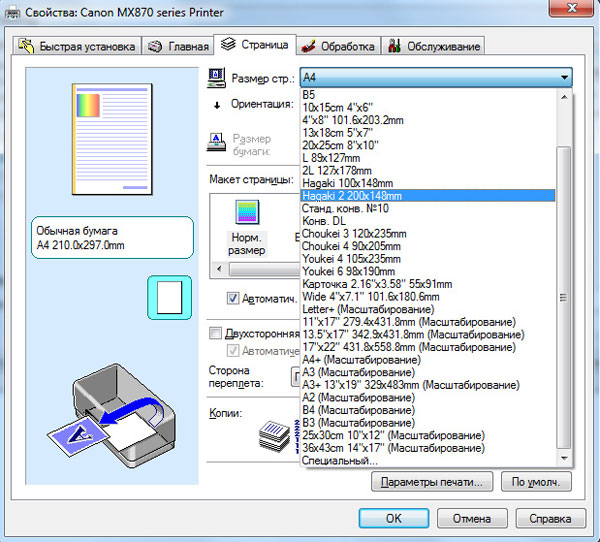This screenshot has height=542, width=600.
Task: Select A3 (Масштабирование)
Action: (428, 372)
